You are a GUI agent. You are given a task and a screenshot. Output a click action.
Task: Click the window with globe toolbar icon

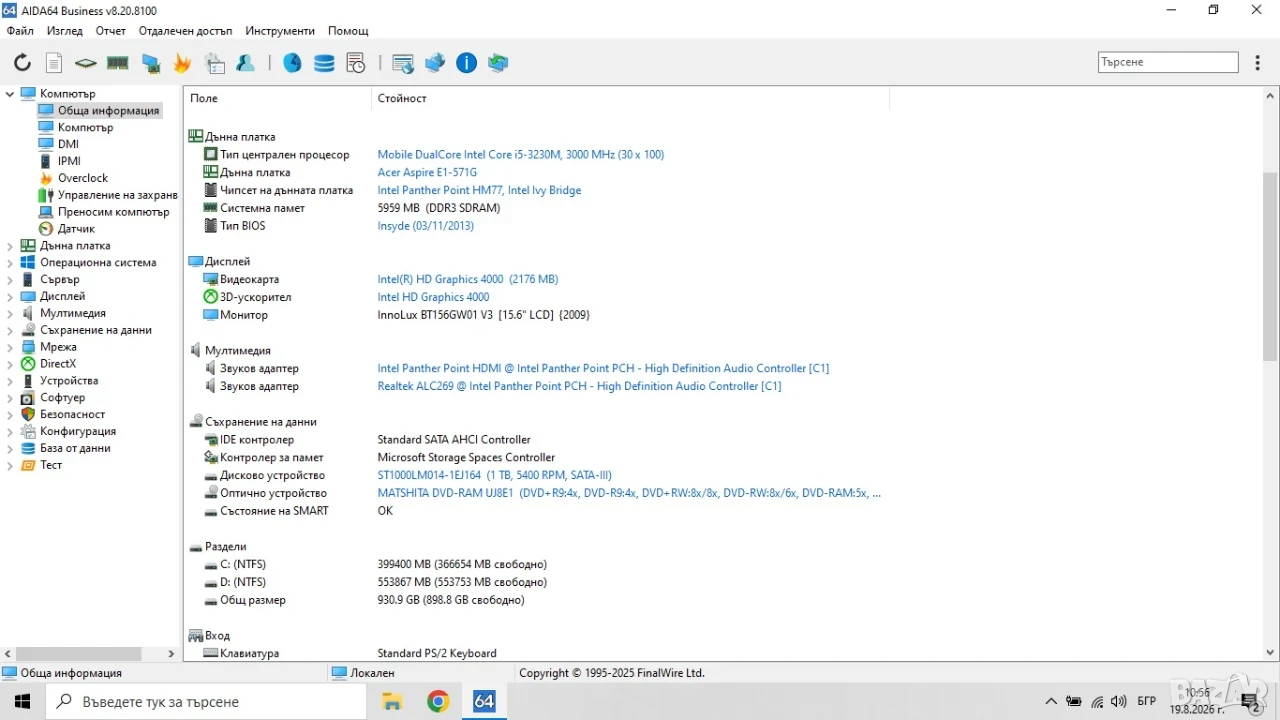click(x=403, y=63)
